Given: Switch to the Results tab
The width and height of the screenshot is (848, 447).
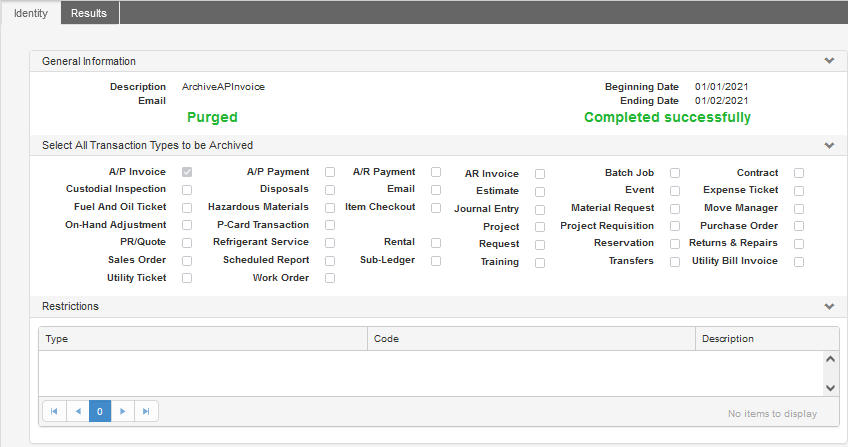Looking at the screenshot, I should click(89, 12).
